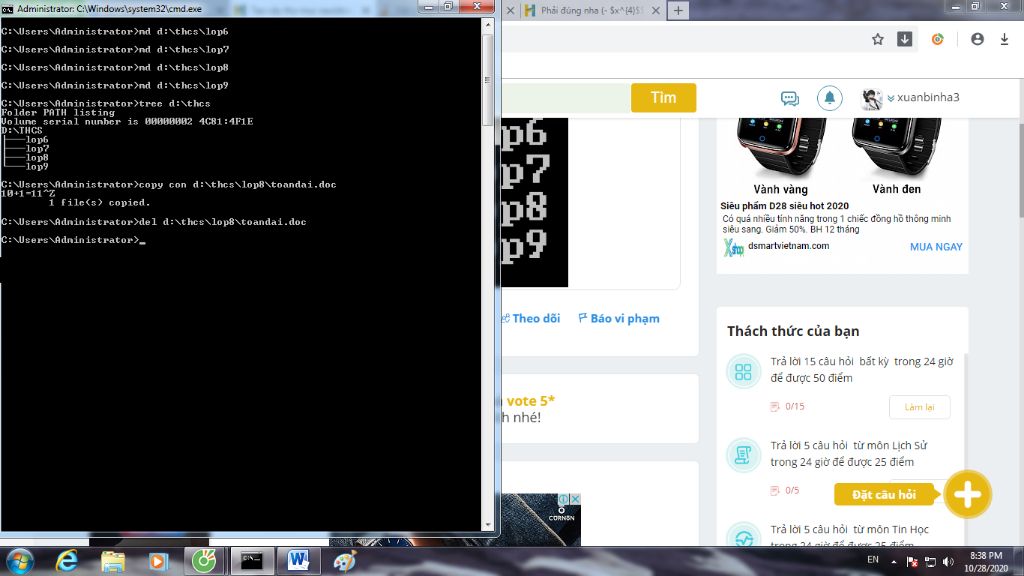Switch to Microsoft Word taskbar button

pos(298,561)
